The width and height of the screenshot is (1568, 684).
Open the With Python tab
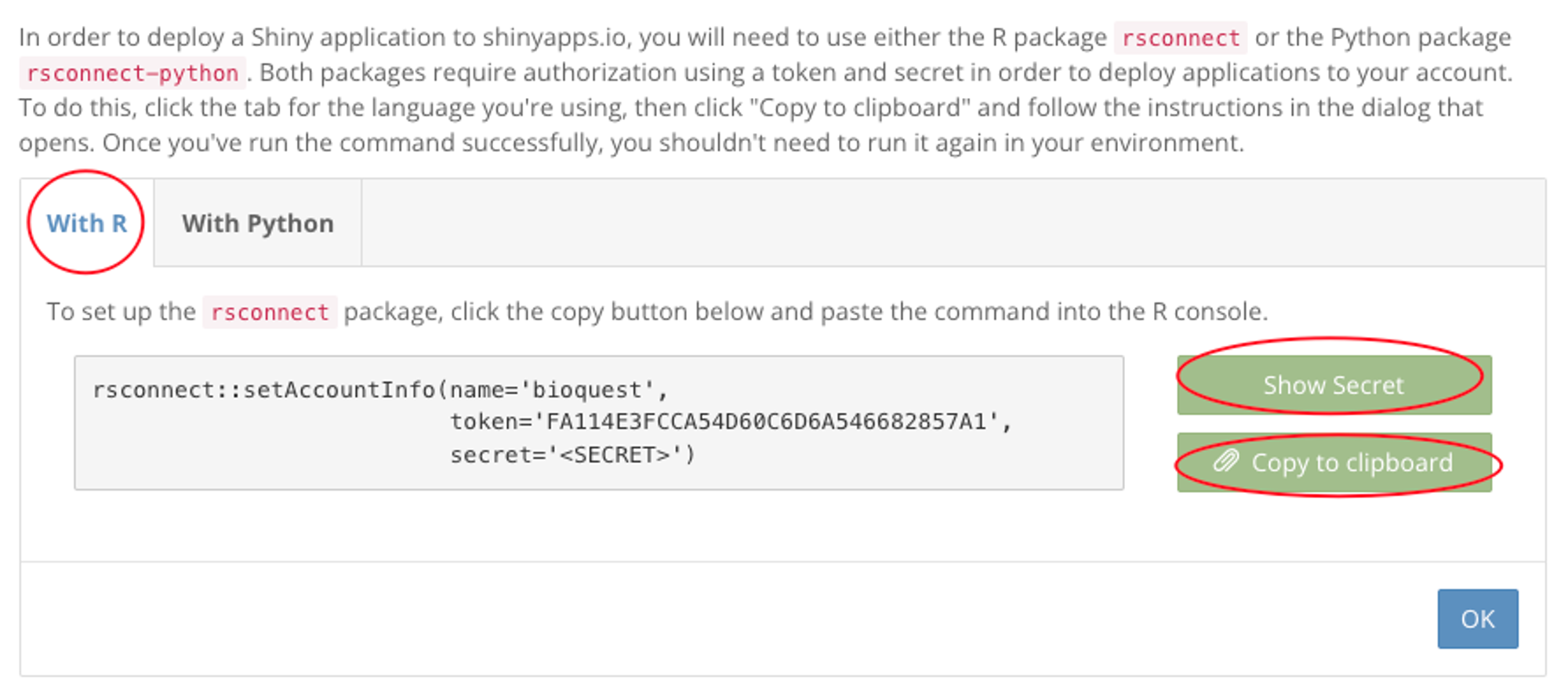tap(258, 223)
